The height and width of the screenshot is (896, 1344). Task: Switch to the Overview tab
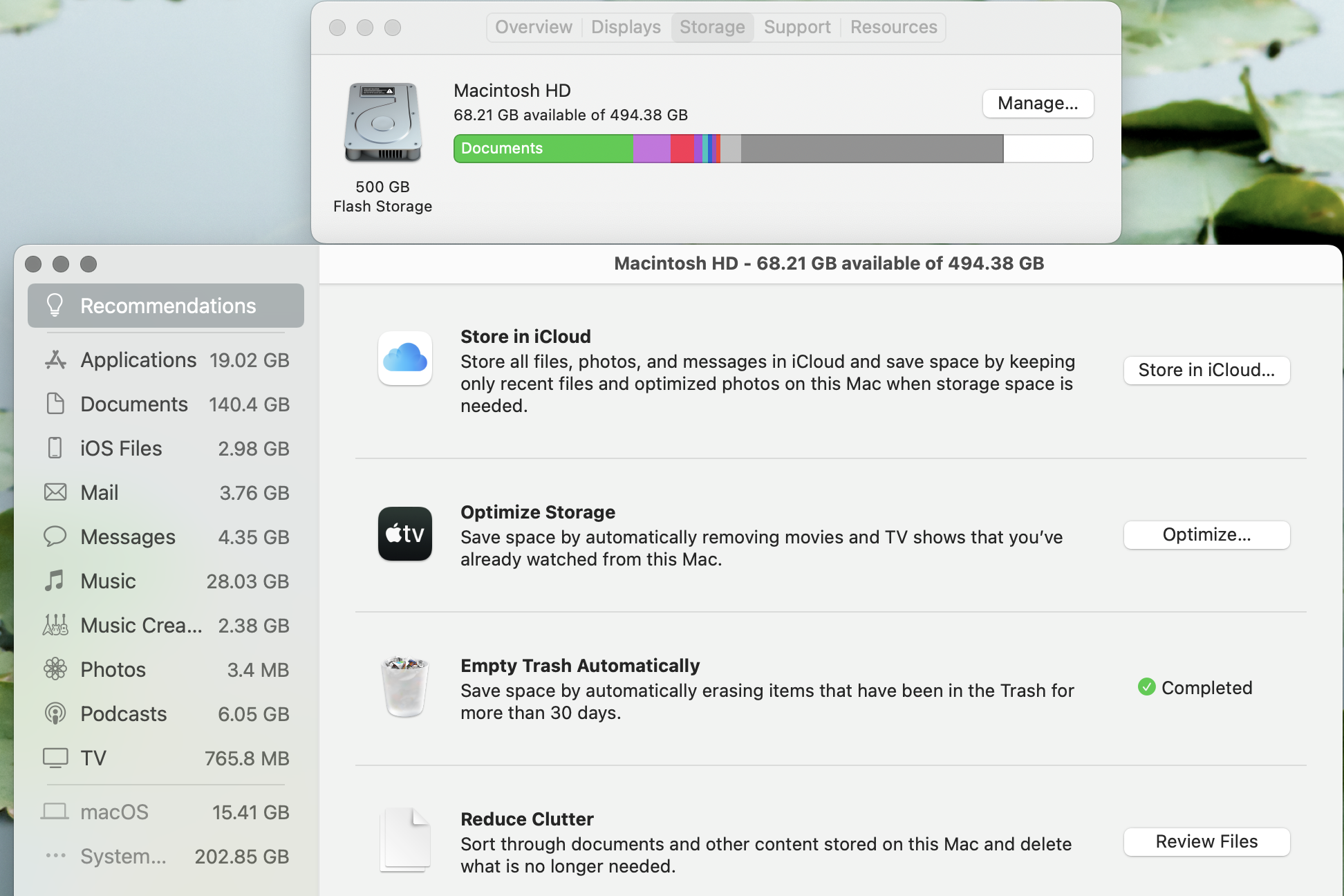[533, 28]
